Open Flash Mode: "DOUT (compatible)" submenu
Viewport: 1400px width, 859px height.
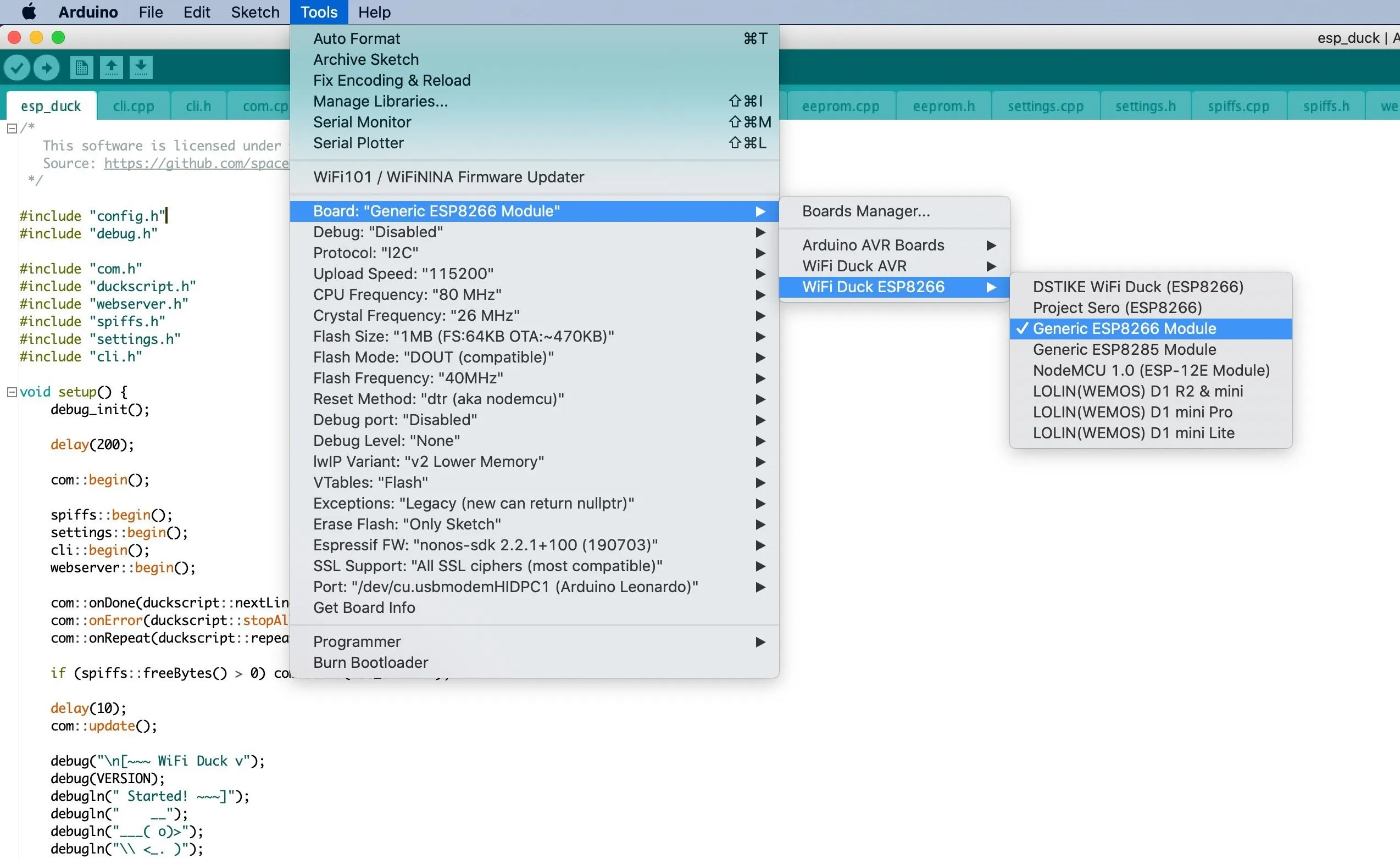[x=534, y=358]
